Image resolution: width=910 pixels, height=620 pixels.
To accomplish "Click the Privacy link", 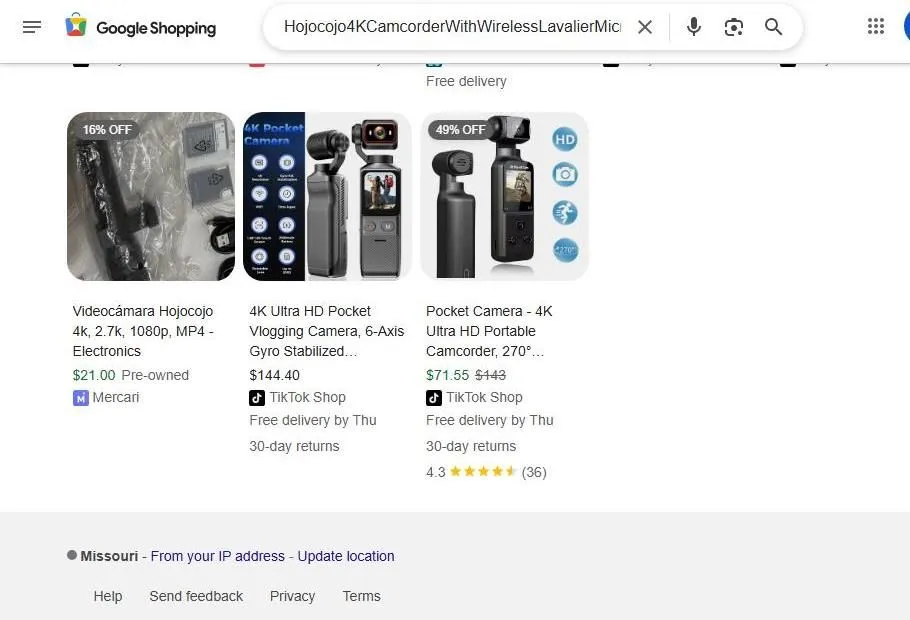I will pos(292,596).
